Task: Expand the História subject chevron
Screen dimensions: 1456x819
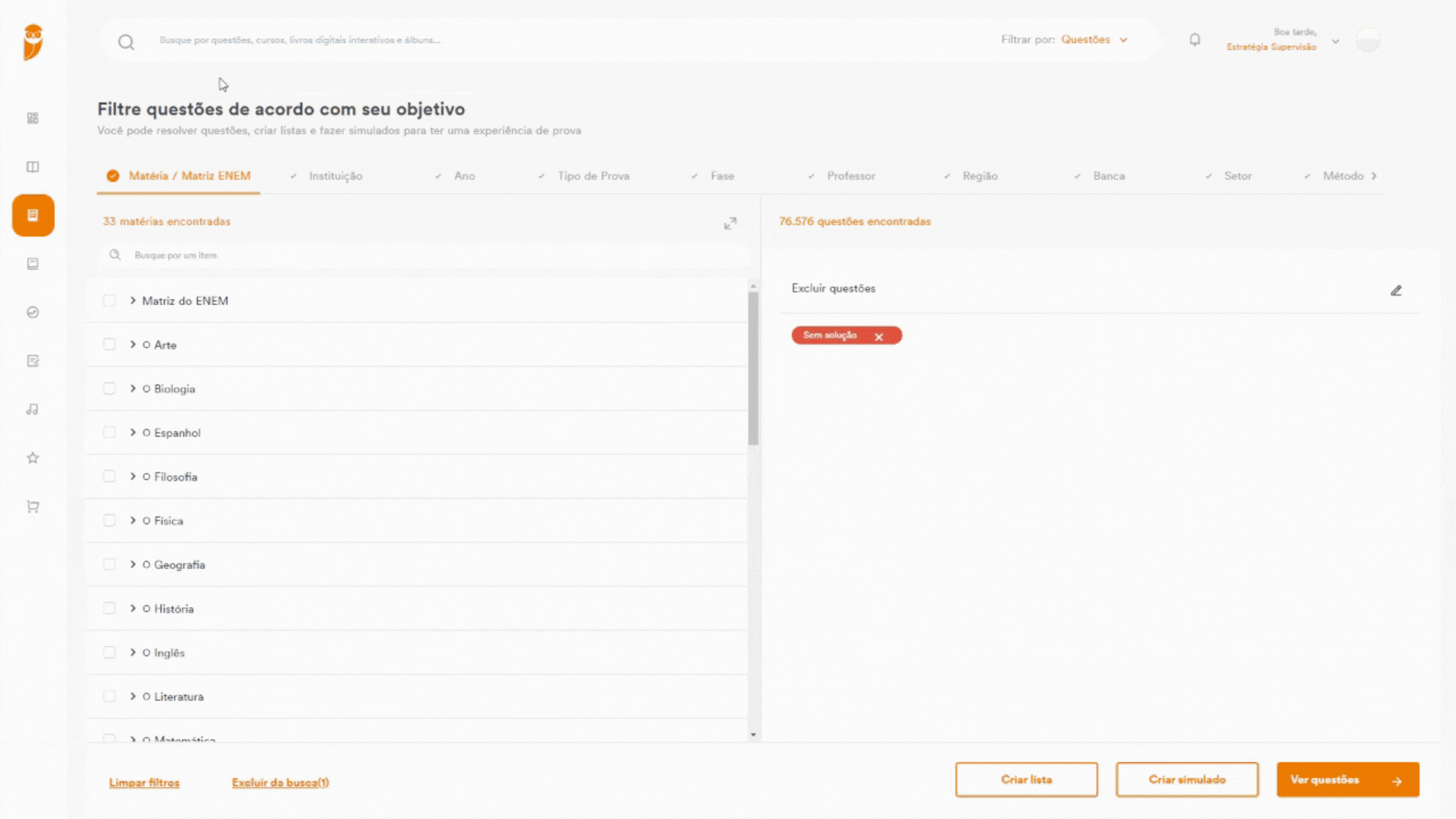Action: pyautogui.click(x=133, y=608)
